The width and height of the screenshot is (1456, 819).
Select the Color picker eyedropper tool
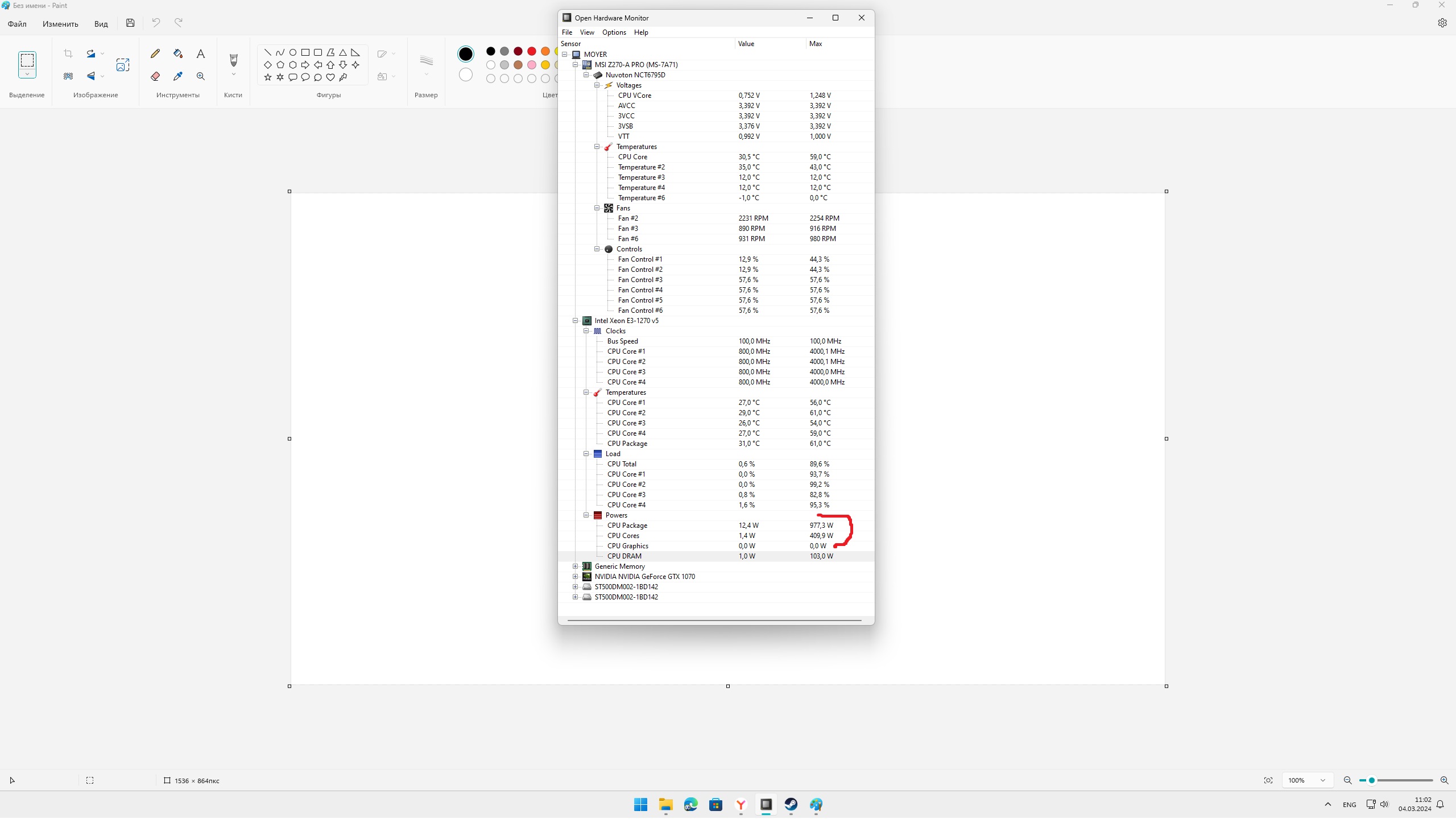(178, 76)
